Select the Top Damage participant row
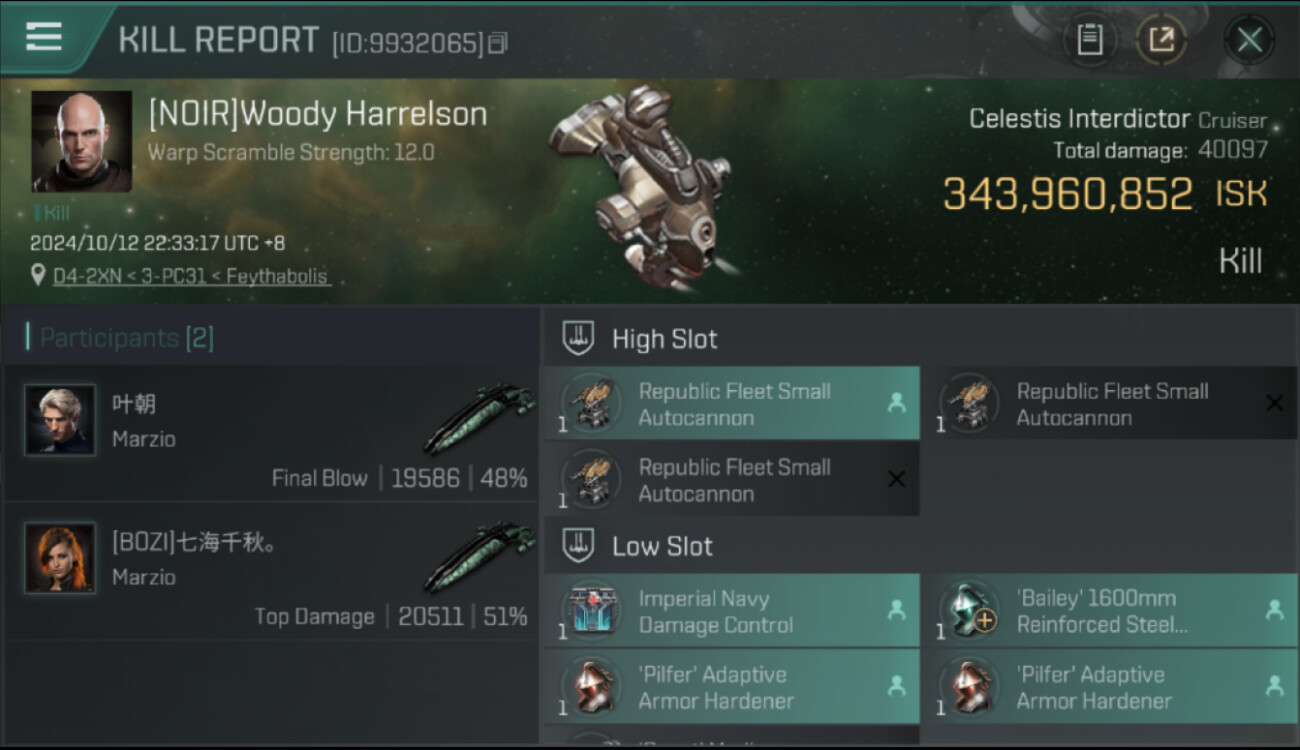The image size is (1300, 750). click(x=271, y=571)
